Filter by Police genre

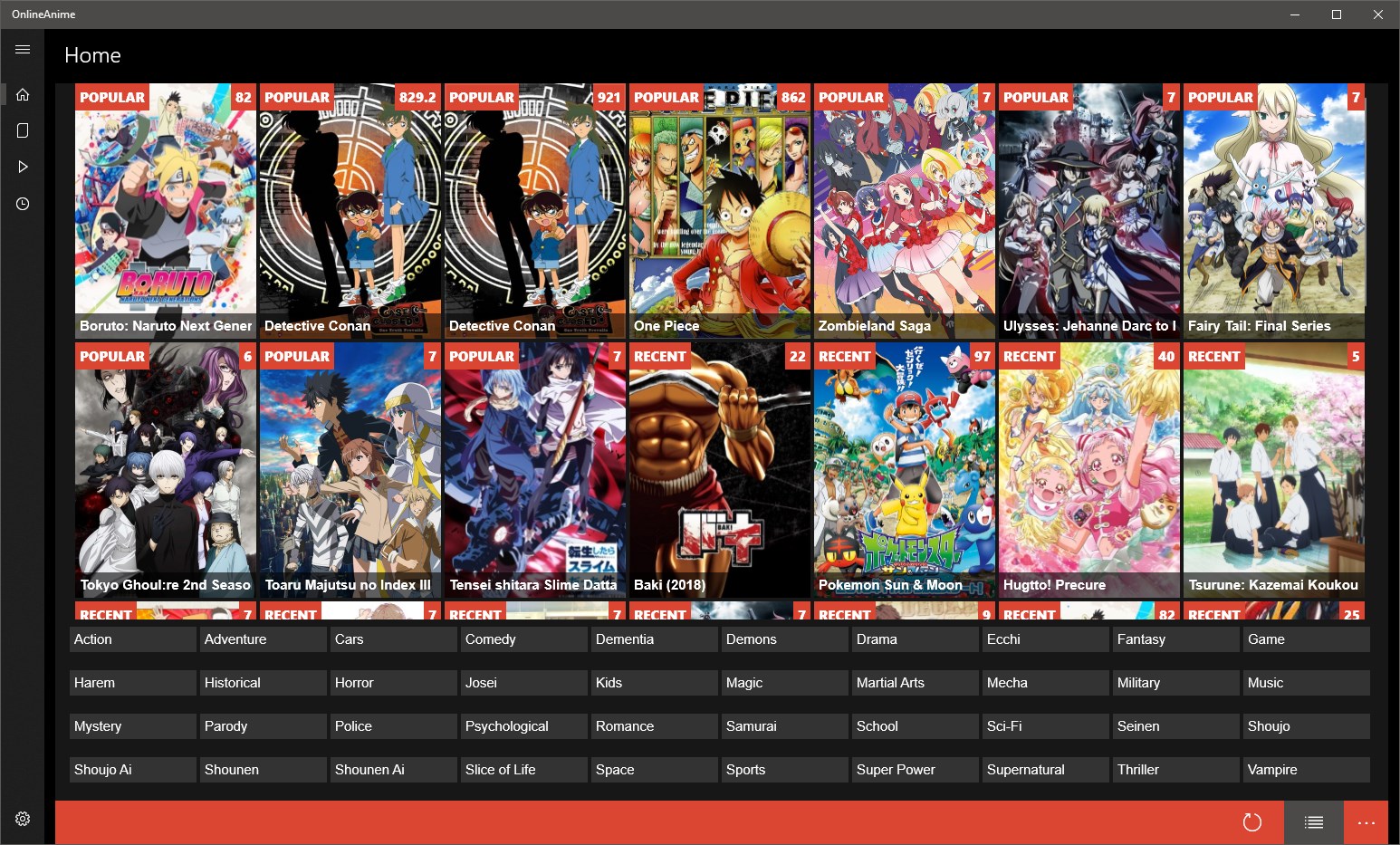pos(394,726)
